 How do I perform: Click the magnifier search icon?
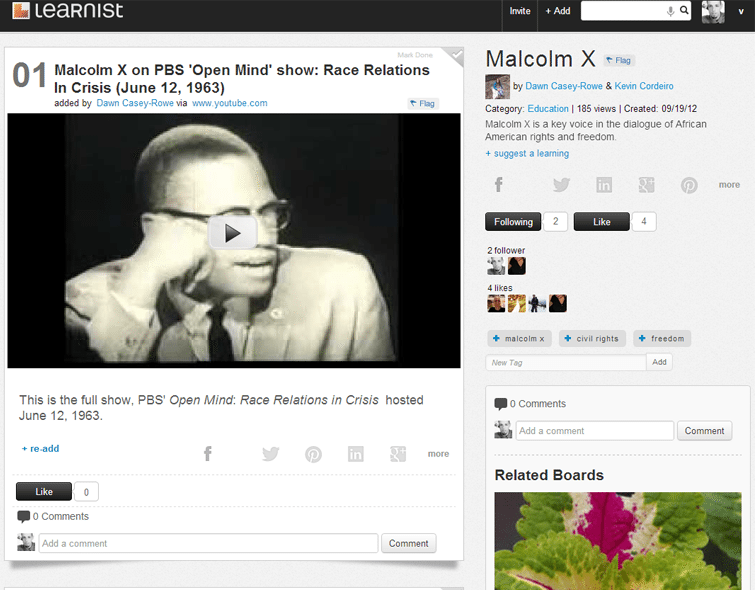(x=684, y=10)
